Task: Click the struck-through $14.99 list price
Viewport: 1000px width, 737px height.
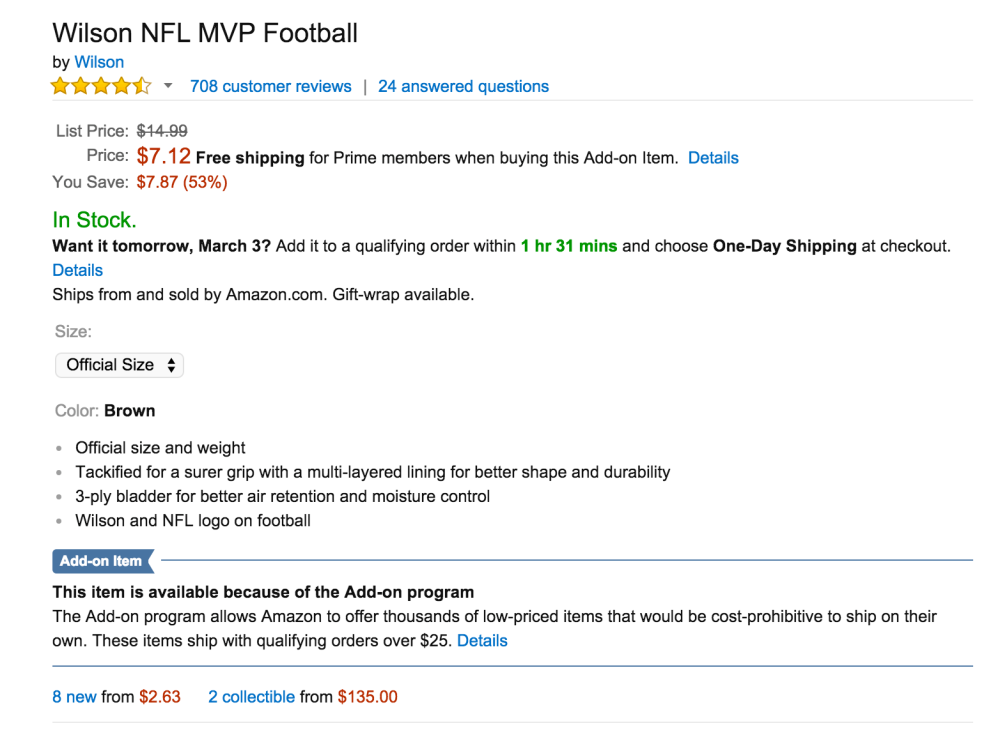Action: coord(162,131)
